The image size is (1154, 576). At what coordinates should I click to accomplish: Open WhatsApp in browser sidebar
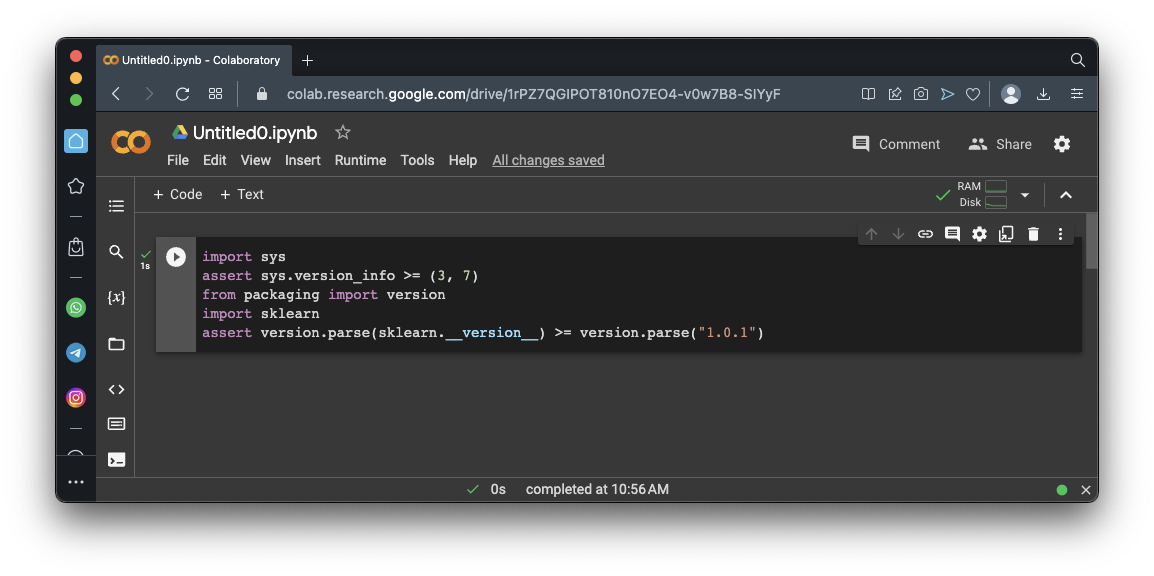pos(76,307)
